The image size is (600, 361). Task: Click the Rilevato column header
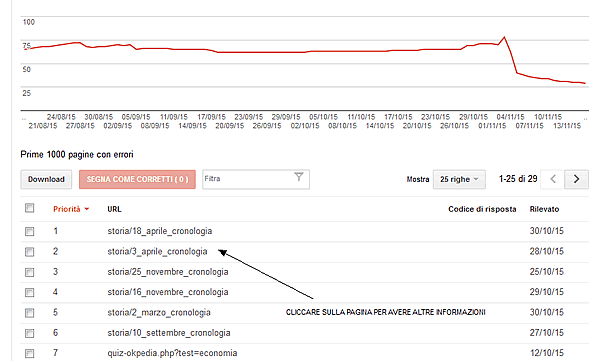pos(544,209)
